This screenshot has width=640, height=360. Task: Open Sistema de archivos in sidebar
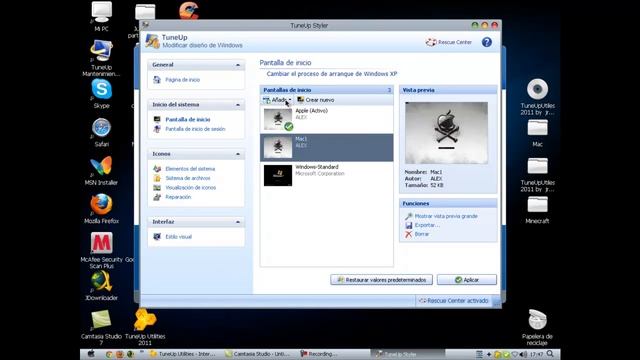coord(188,178)
